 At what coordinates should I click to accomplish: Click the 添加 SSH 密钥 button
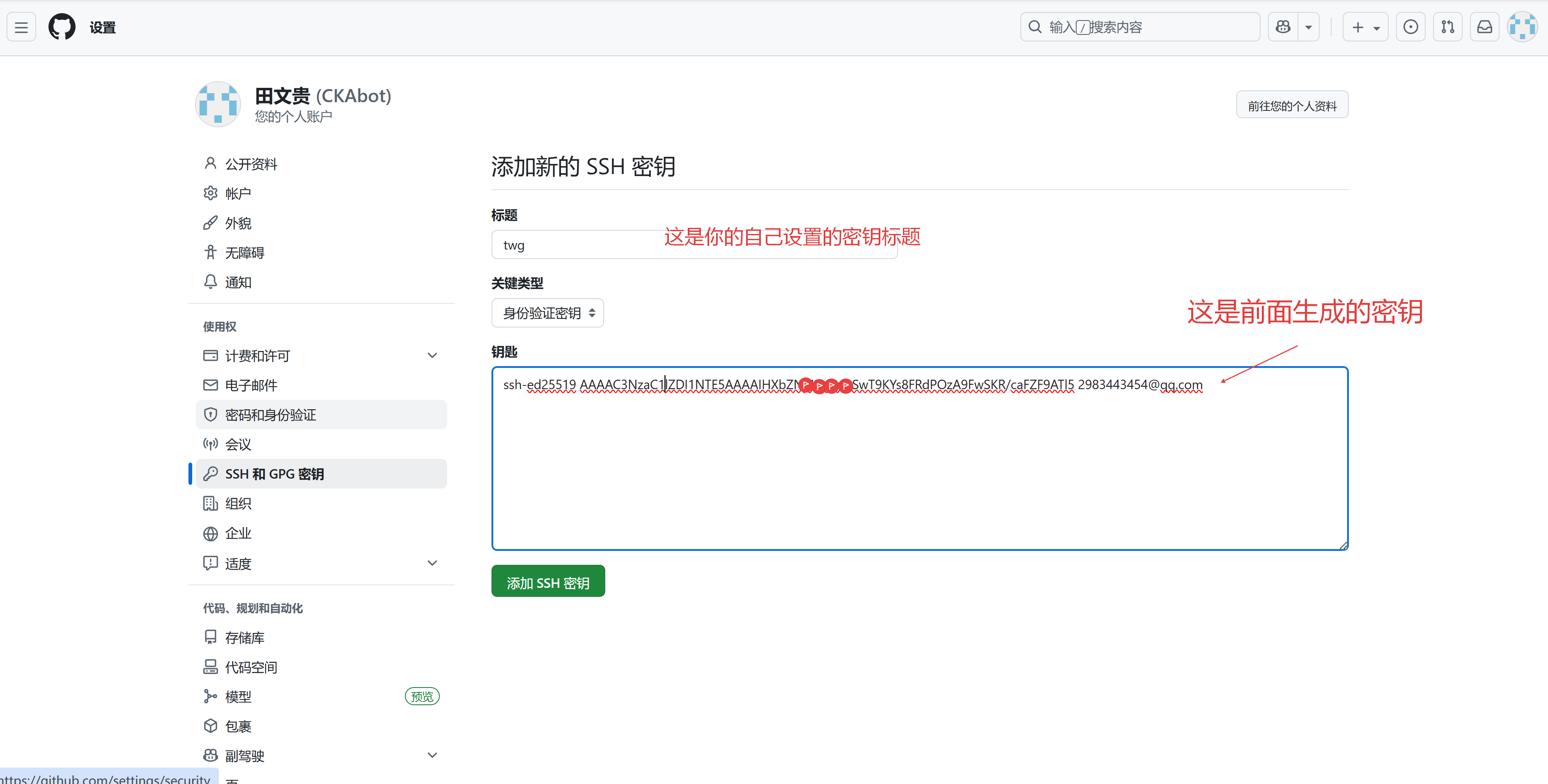[x=547, y=582]
